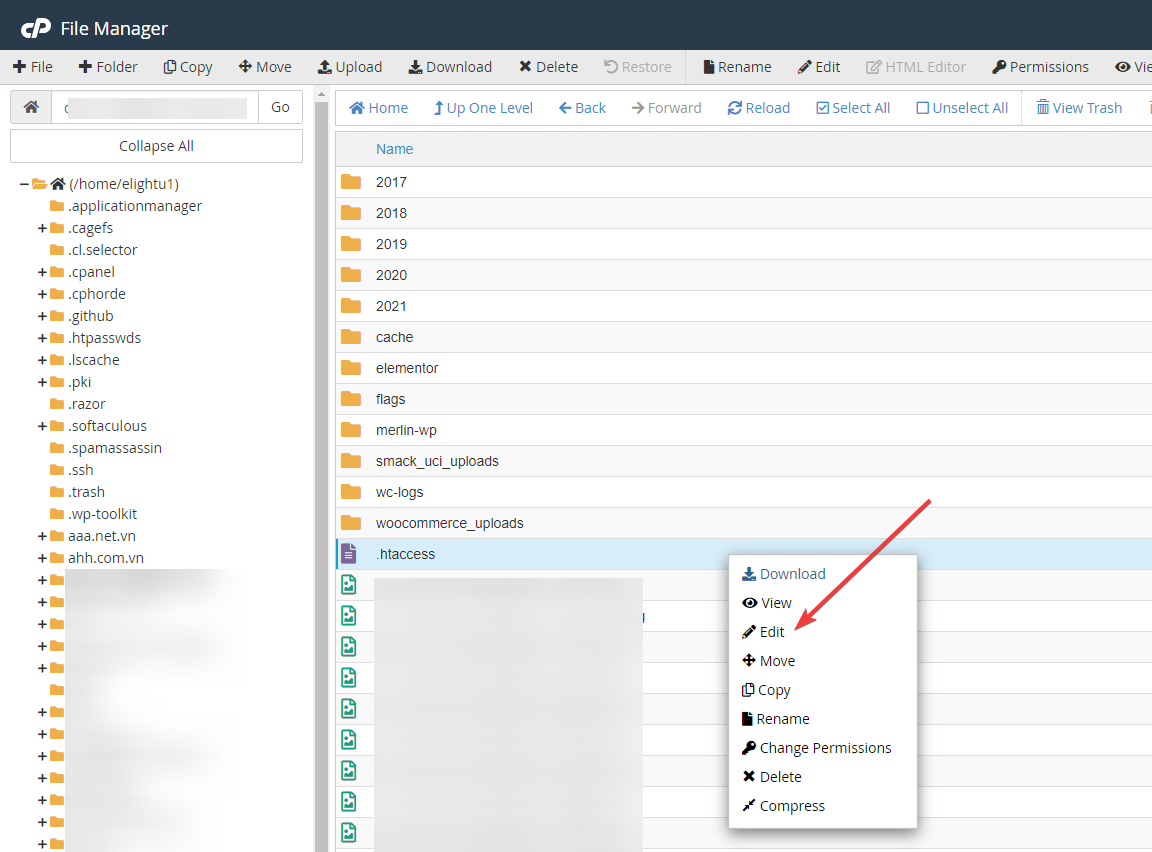1152x852 pixels.
Task: Expand the .cagefs folder in tree
Action: (x=43, y=228)
